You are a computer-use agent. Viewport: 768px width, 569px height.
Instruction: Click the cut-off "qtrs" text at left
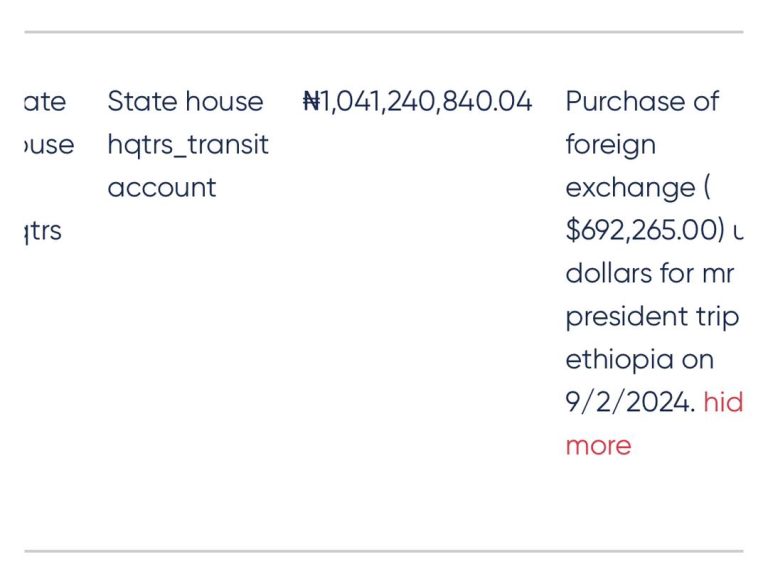(x=43, y=230)
